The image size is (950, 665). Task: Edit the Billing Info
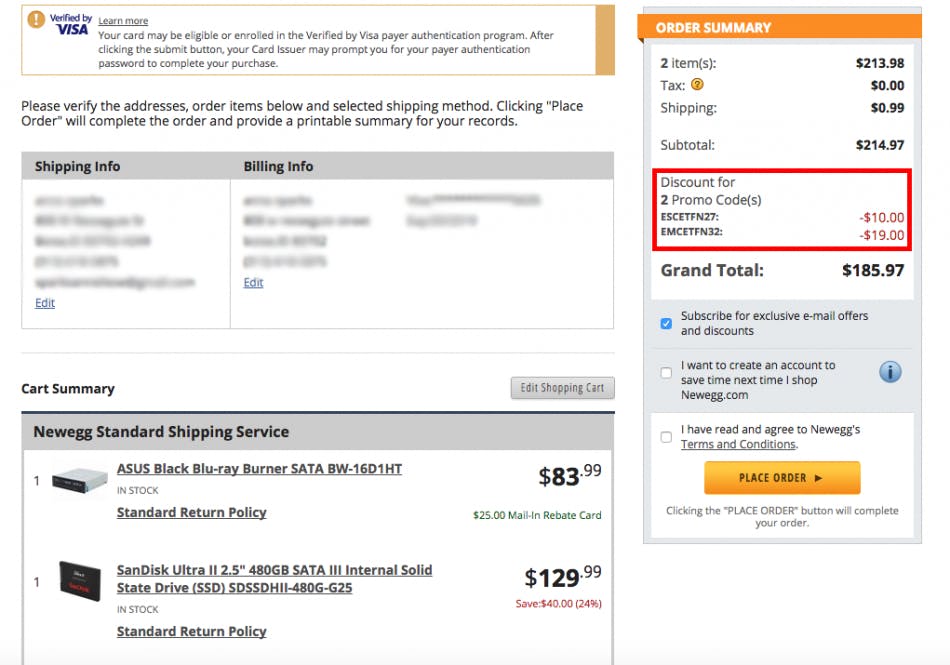click(253, 282)
